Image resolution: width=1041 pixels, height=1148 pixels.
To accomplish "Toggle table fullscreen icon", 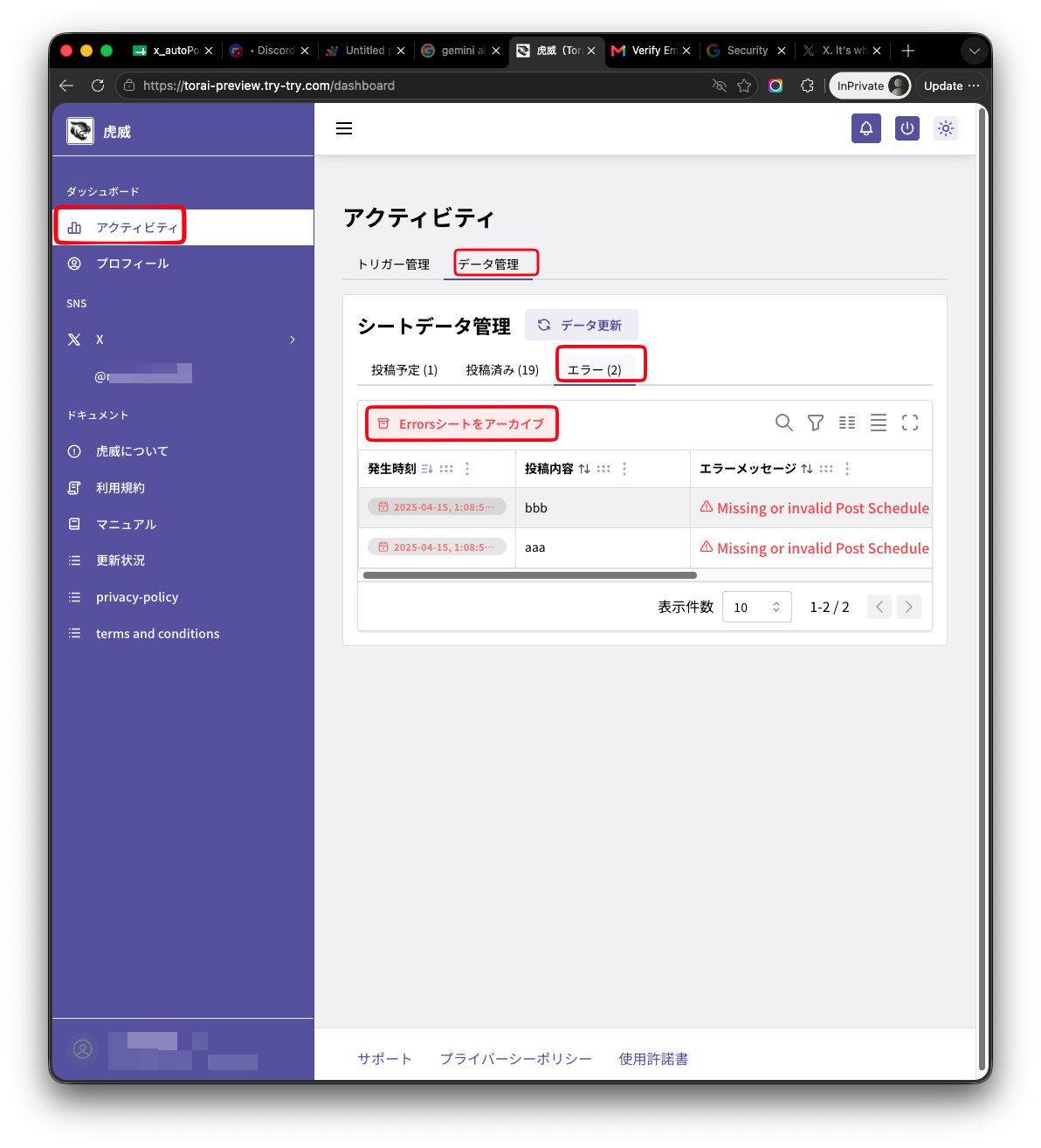I will click(910, 423).
